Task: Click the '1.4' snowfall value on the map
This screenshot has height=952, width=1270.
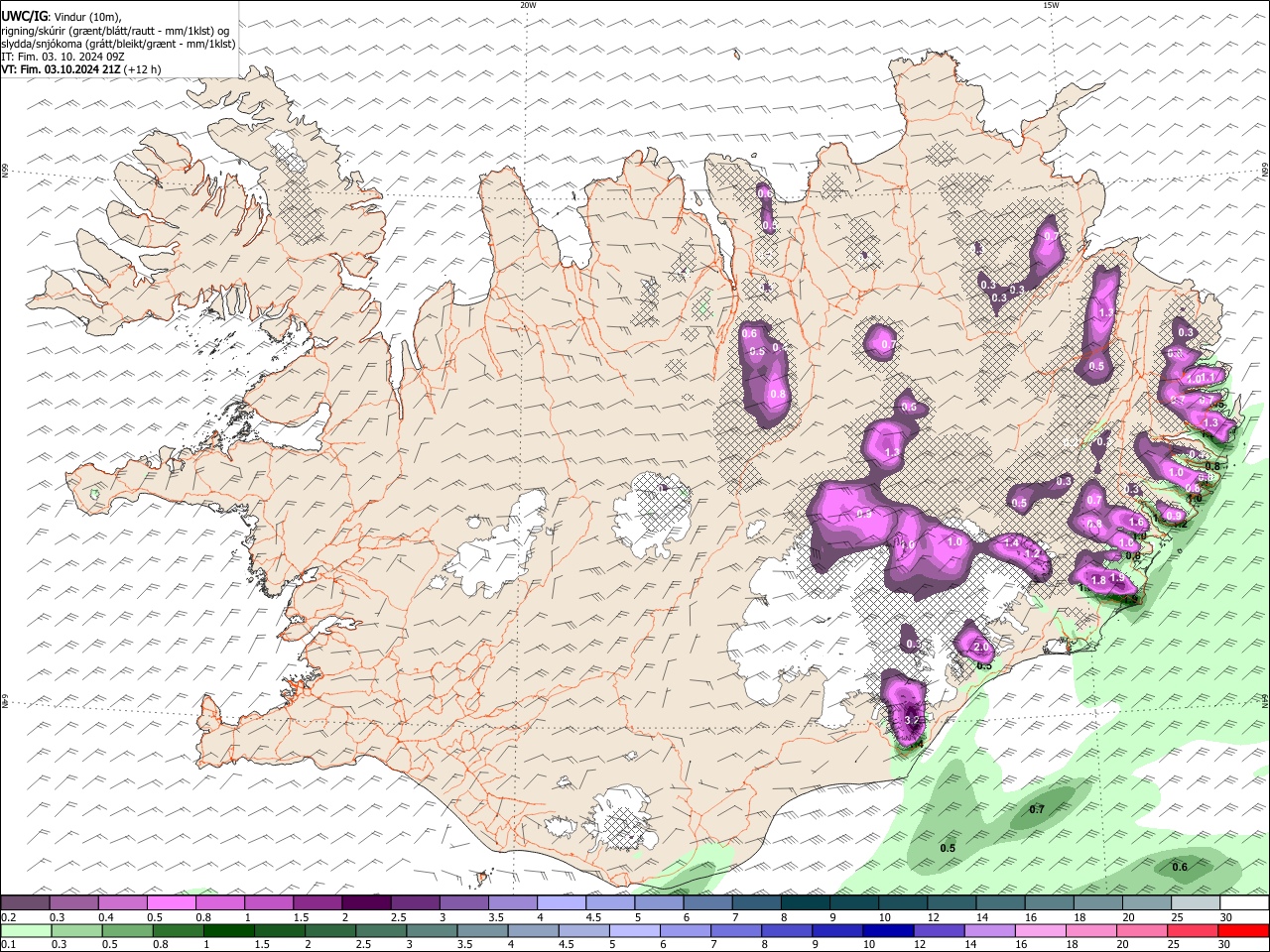Action: (1011, 542)
